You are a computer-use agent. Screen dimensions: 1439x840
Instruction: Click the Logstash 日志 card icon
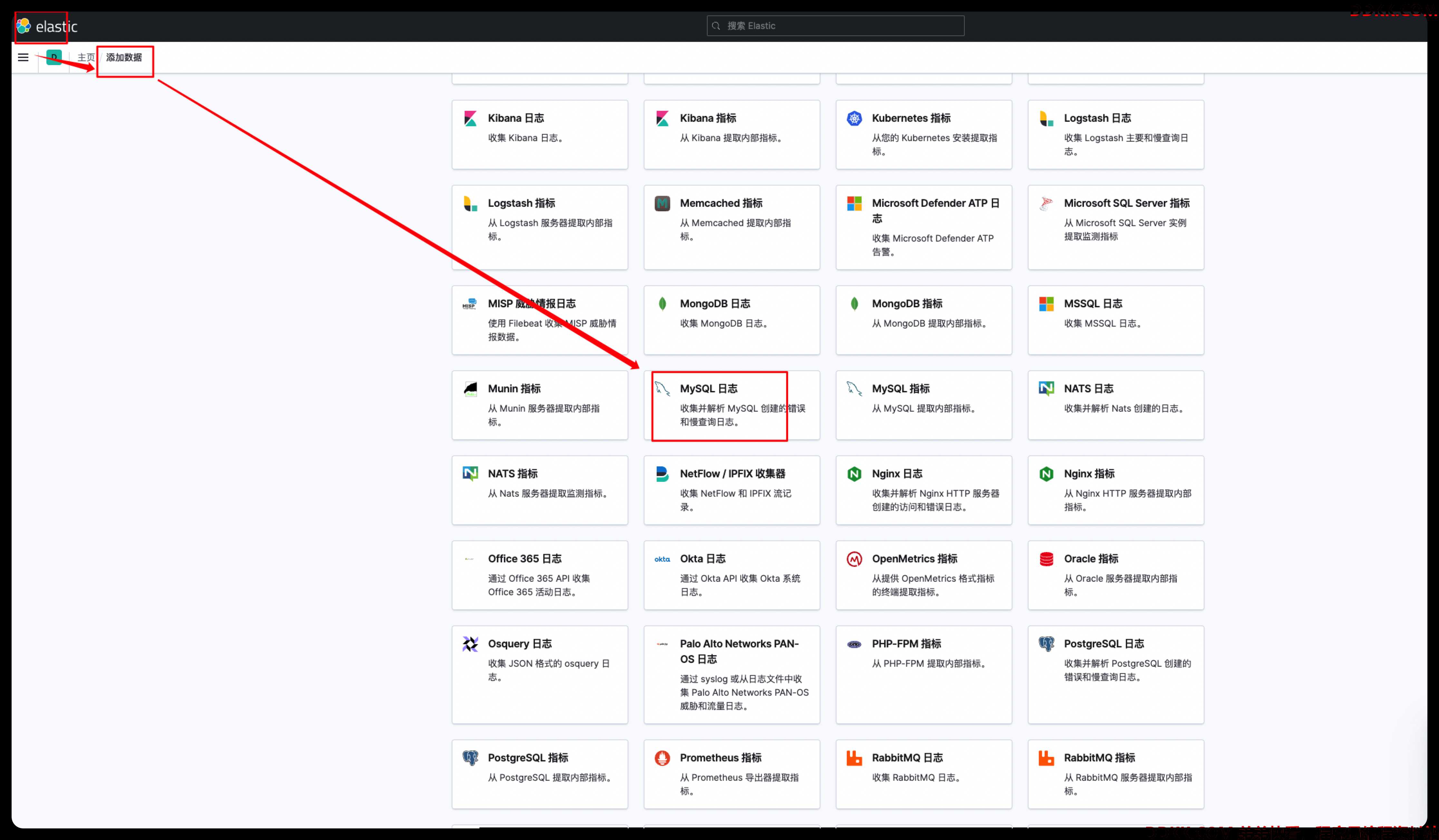tap(1046, 118)
